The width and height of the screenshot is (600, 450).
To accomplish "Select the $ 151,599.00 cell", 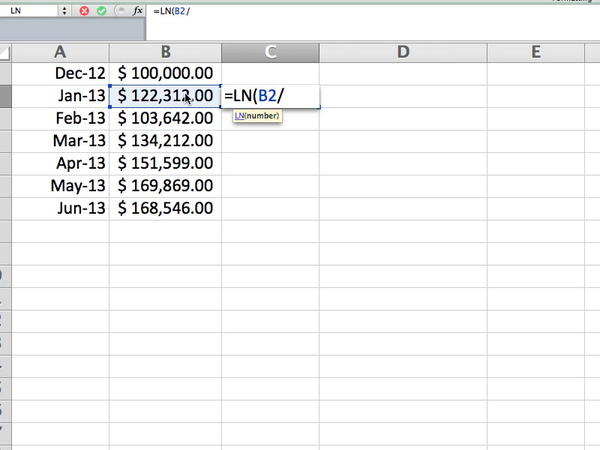I will click(x=165, y=164).
